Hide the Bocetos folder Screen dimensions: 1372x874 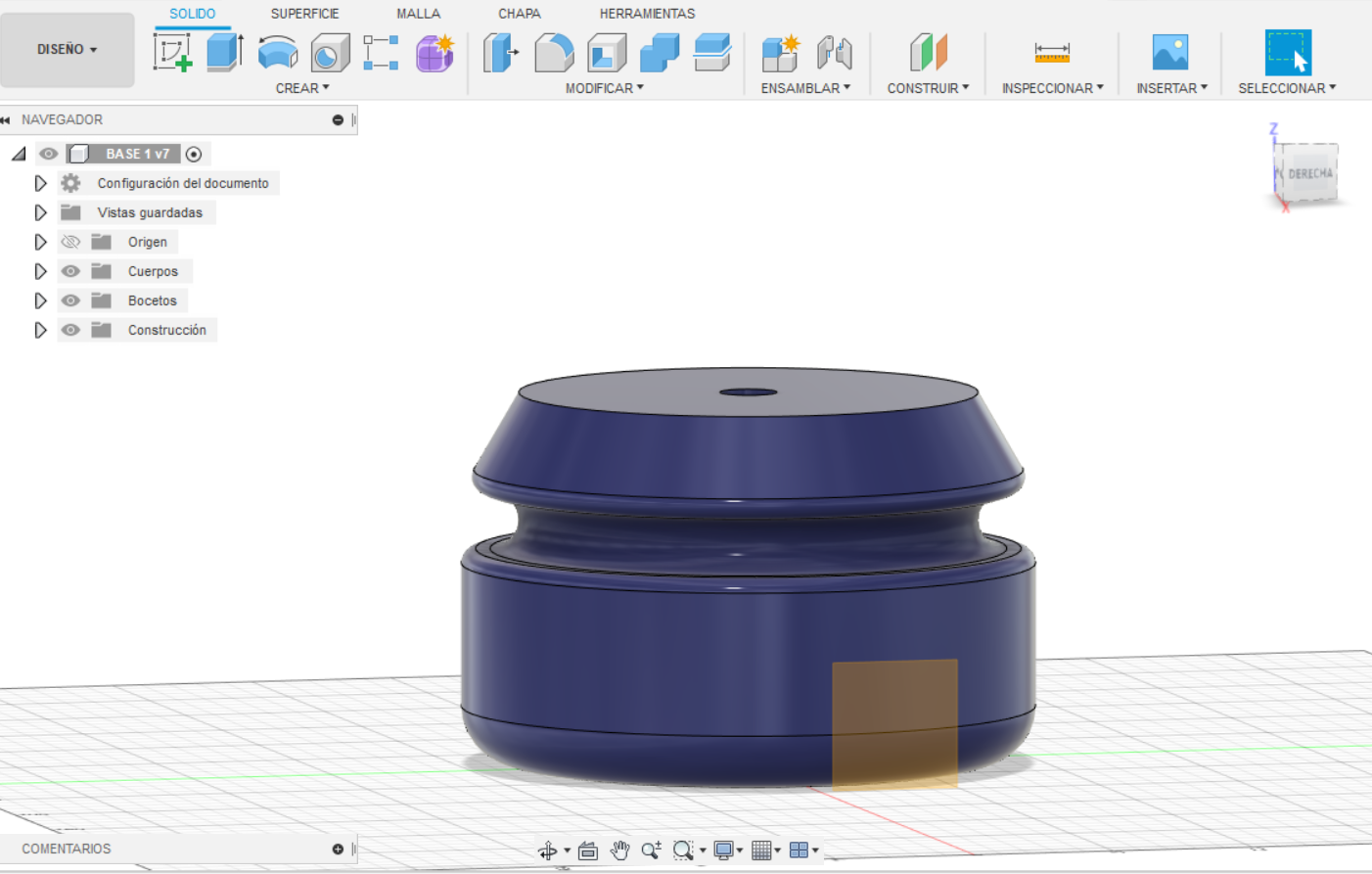[x=70, y=300]
